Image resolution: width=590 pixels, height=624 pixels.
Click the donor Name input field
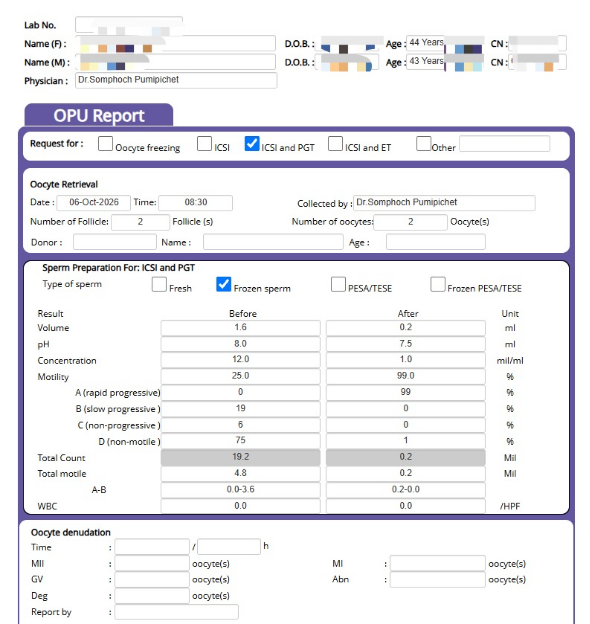pos(273,242)
